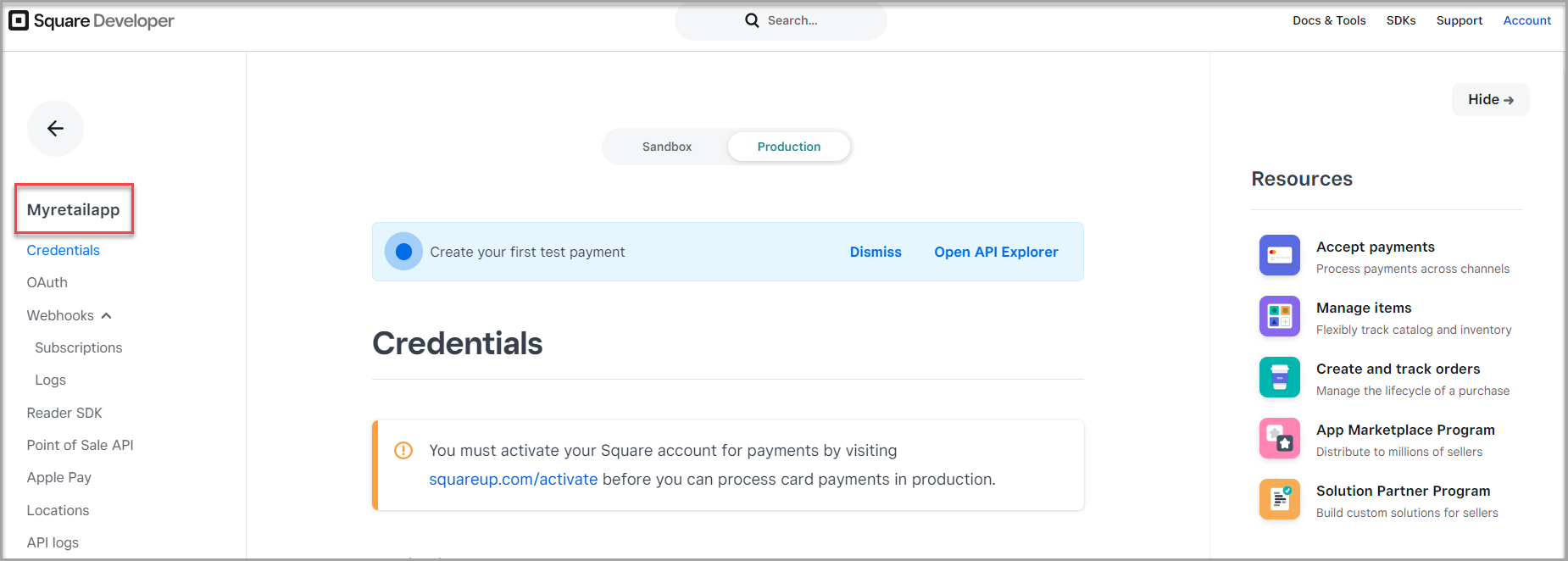
Task: Open the Manage items resource
Action: [1364, 308]
